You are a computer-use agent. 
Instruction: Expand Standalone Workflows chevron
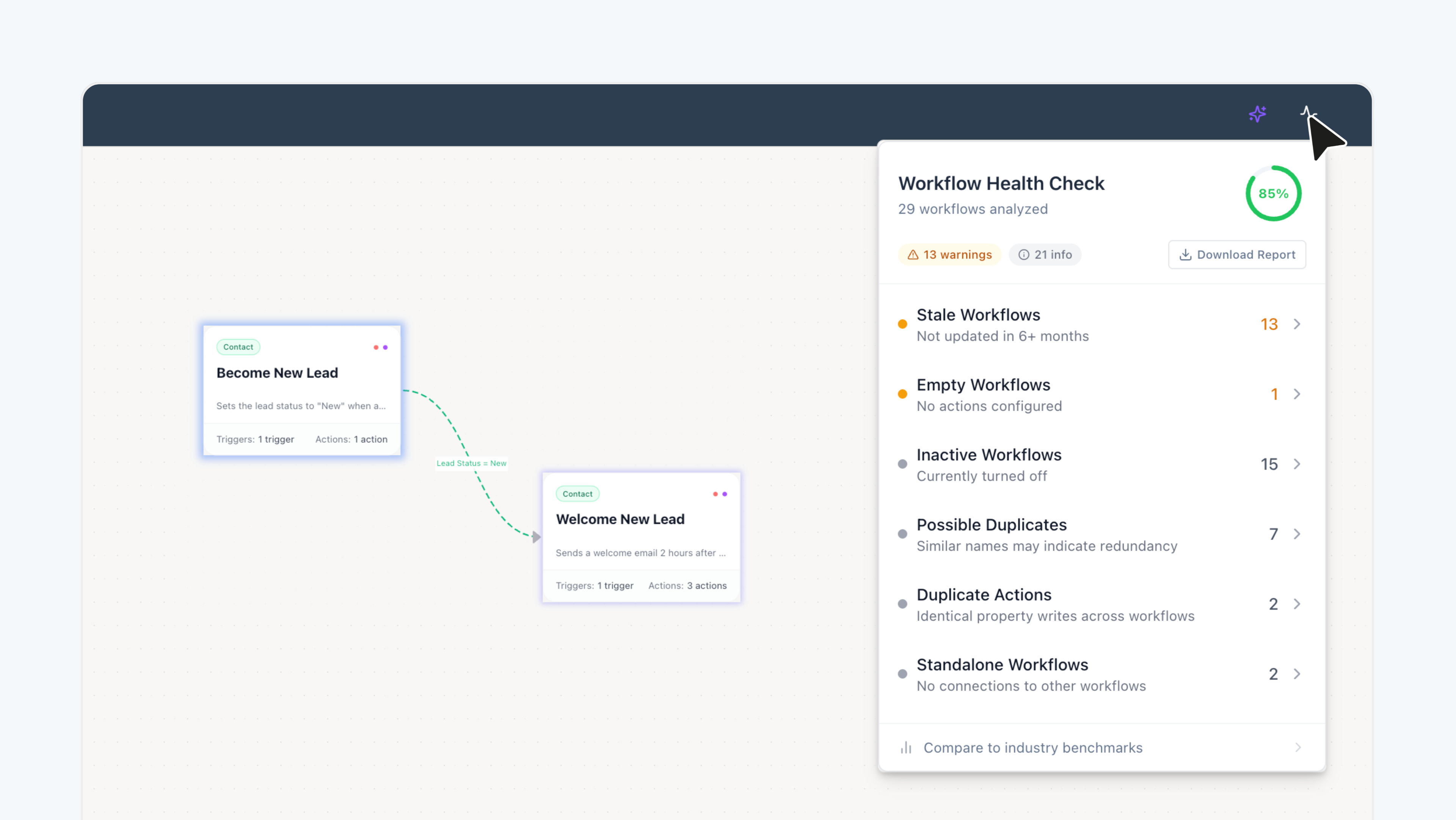[x=1297, y=674]
